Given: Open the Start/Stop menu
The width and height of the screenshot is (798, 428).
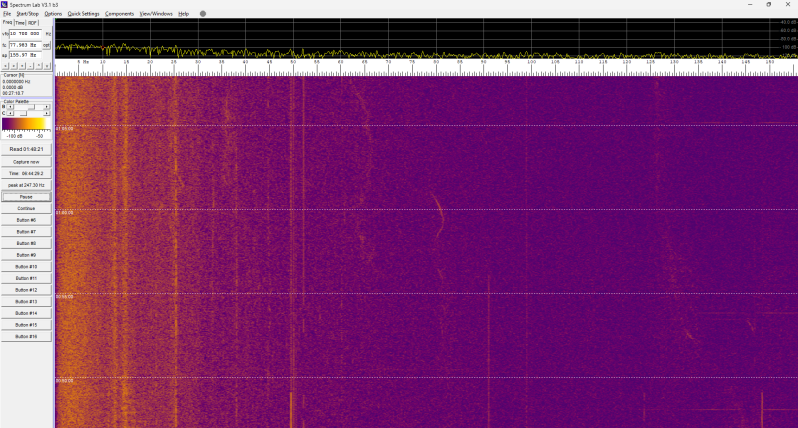Looking at the screenshot, I should click(27, 14).
